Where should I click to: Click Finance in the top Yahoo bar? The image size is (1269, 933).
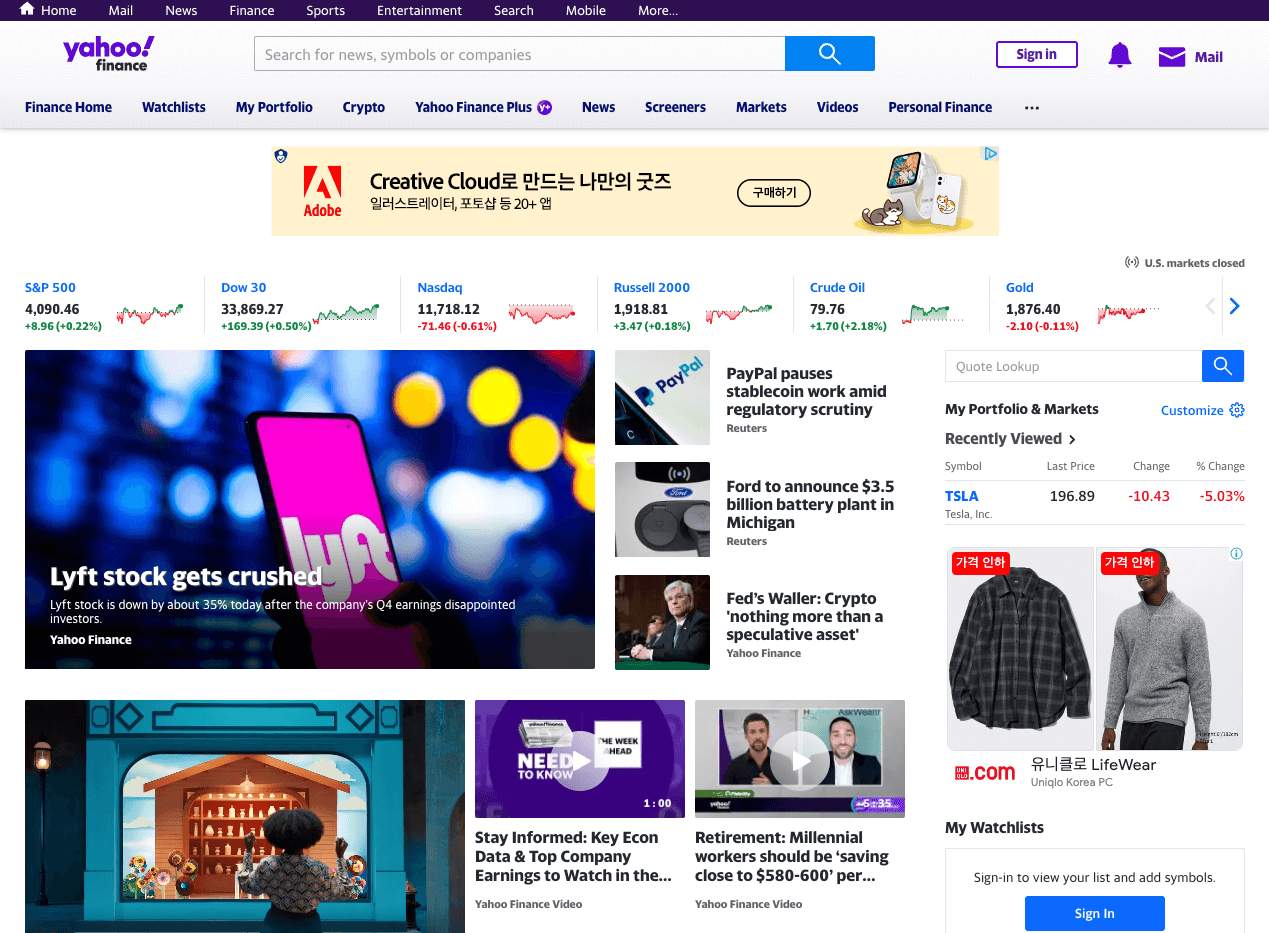252,10
